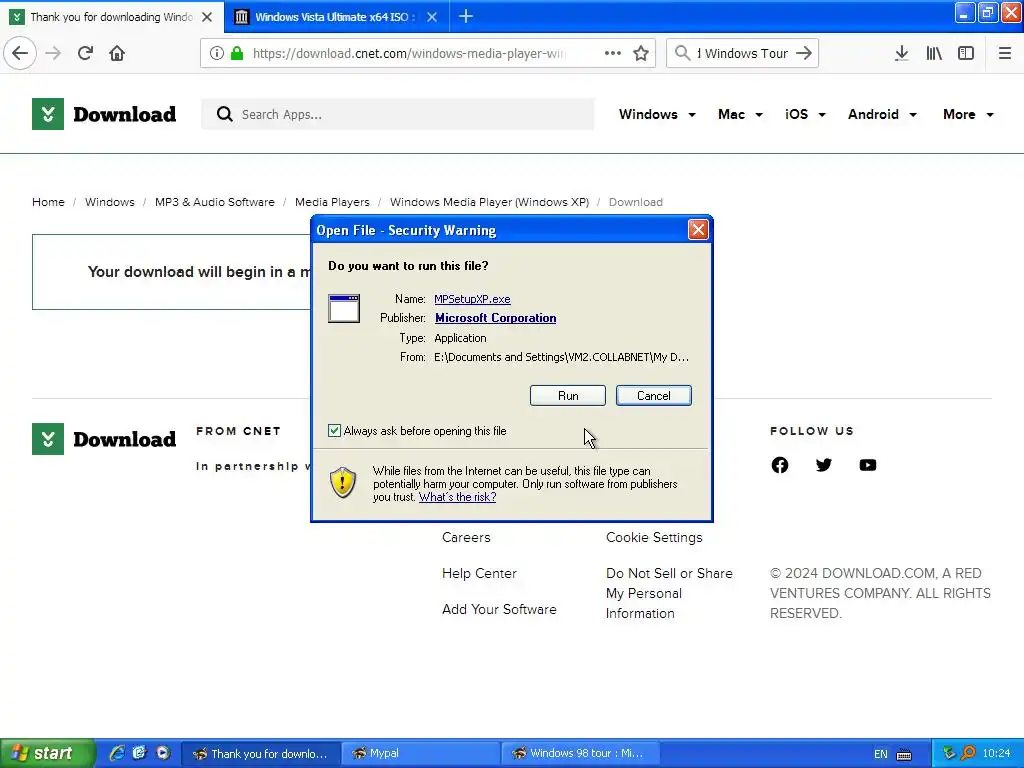Close the Windows Vista Ultimate x64 ISO tab
Screen dimensions: 1024x768
[432, 17]
